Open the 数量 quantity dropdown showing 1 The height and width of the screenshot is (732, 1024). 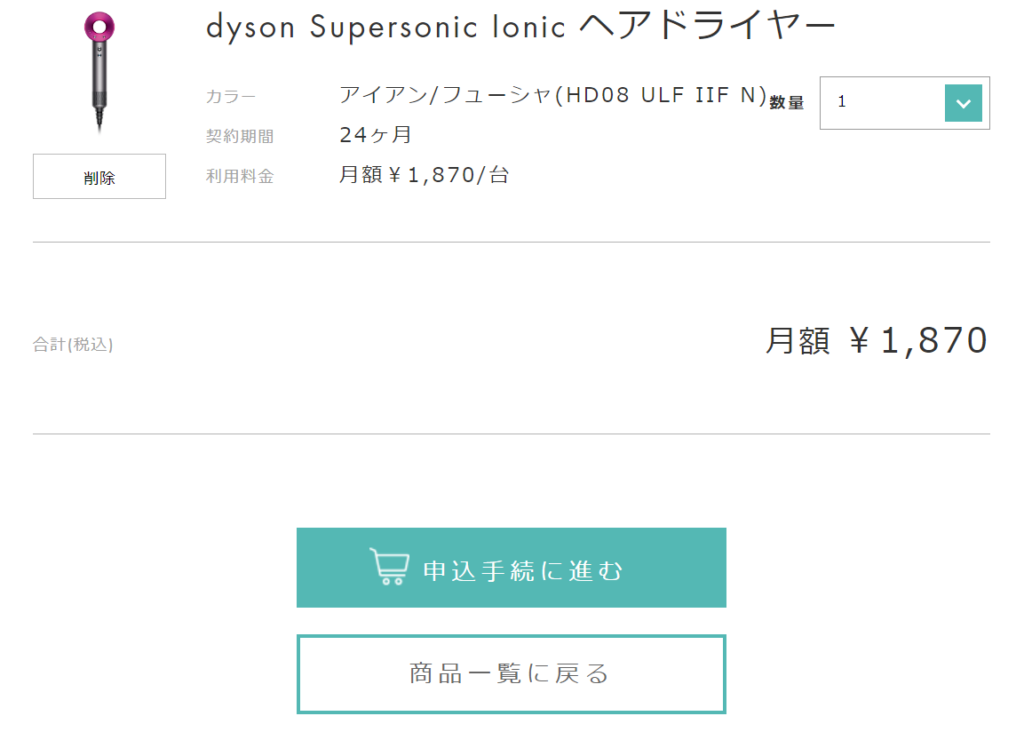pyautogui.click(x=904, y=103)
